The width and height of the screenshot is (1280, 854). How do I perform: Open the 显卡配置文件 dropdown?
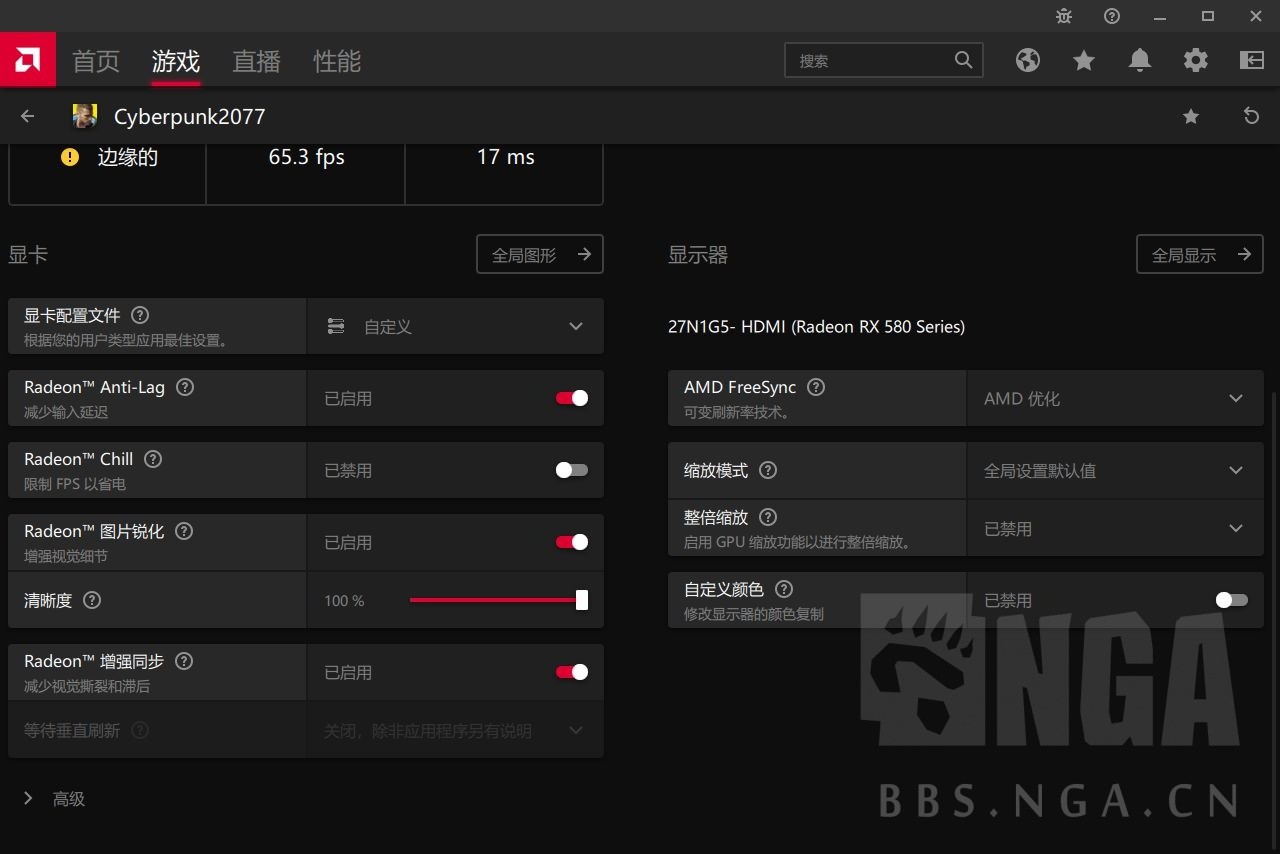coord(455,326)
